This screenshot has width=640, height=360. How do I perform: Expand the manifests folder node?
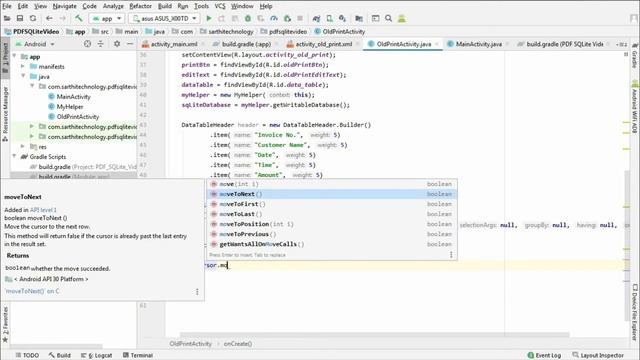tap(23, 66)
